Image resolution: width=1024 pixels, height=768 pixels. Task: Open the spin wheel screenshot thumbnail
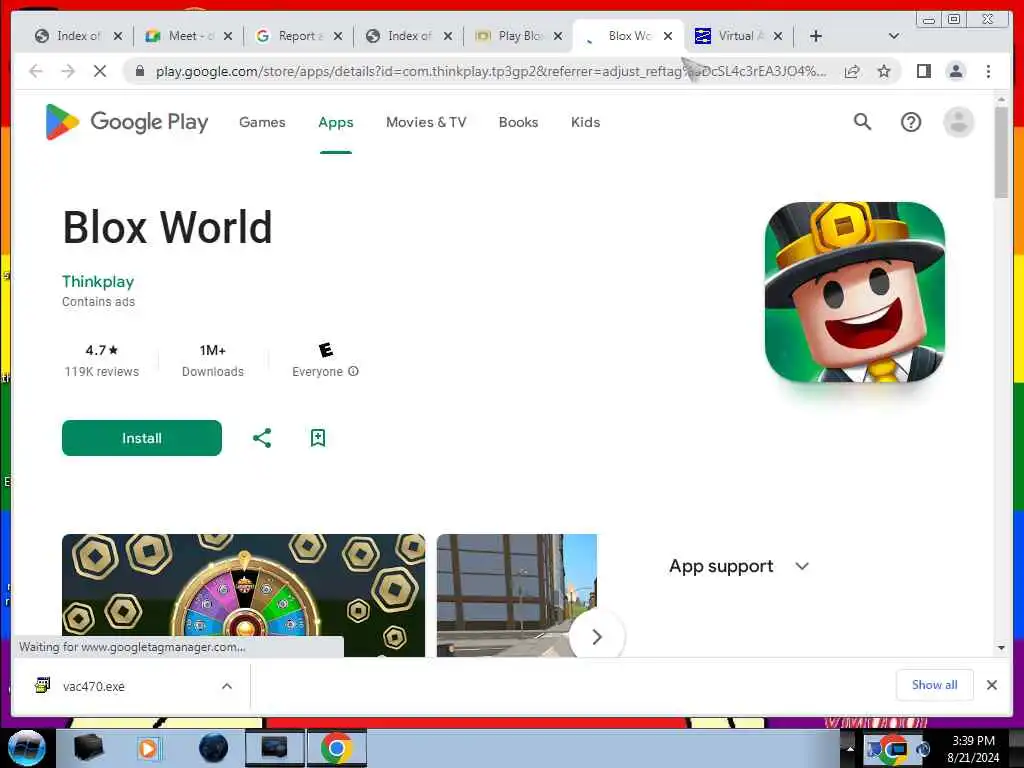tap(243, 595)
